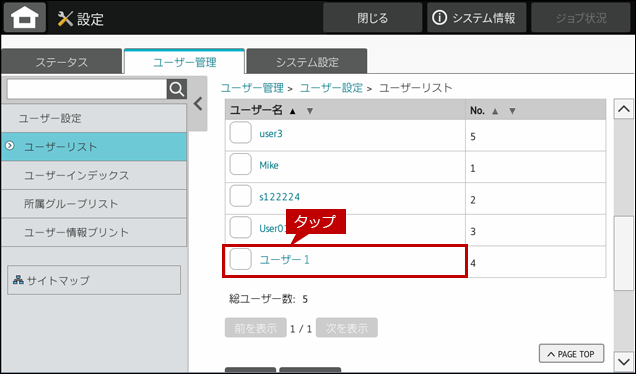Click inside the search input field
Viewport: 636px width, 374px height.
click(x=87, y=89)
